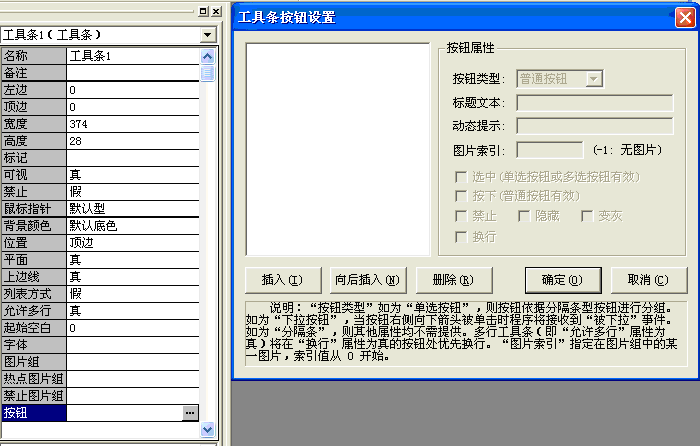
Task: Close the property panel with X icon
Action: click(x=218, y=10)
